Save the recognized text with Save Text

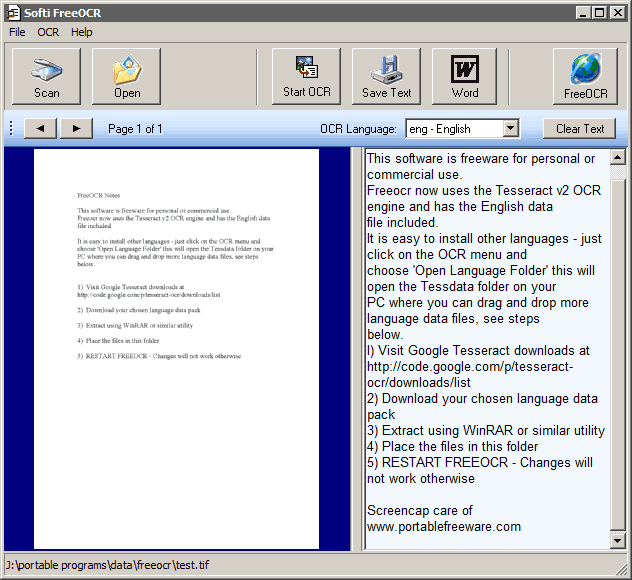pyautogui.click(x=386, y=76)
